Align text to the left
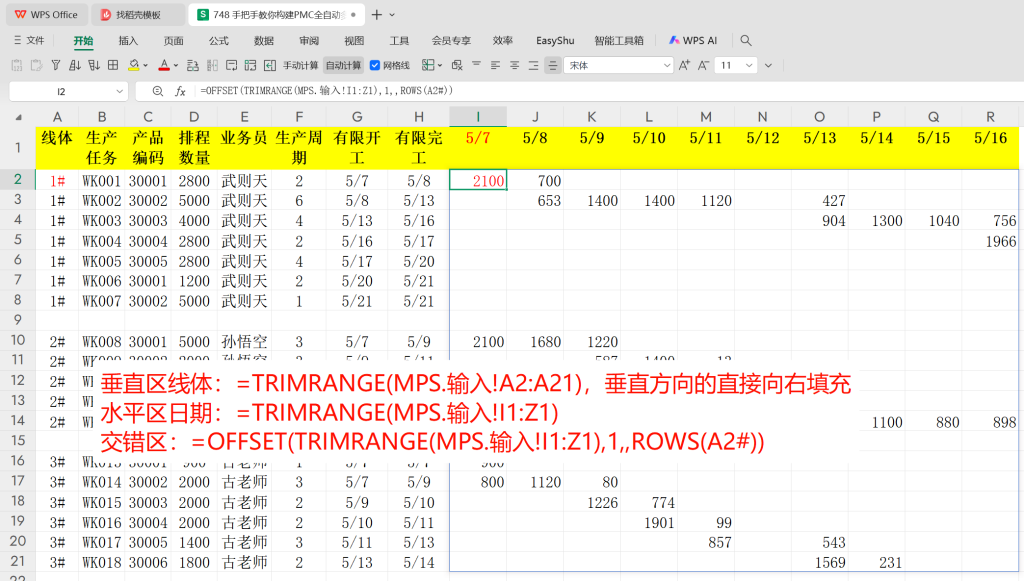The width and height of the screenshot is (1024, 581). click(495, 65)
